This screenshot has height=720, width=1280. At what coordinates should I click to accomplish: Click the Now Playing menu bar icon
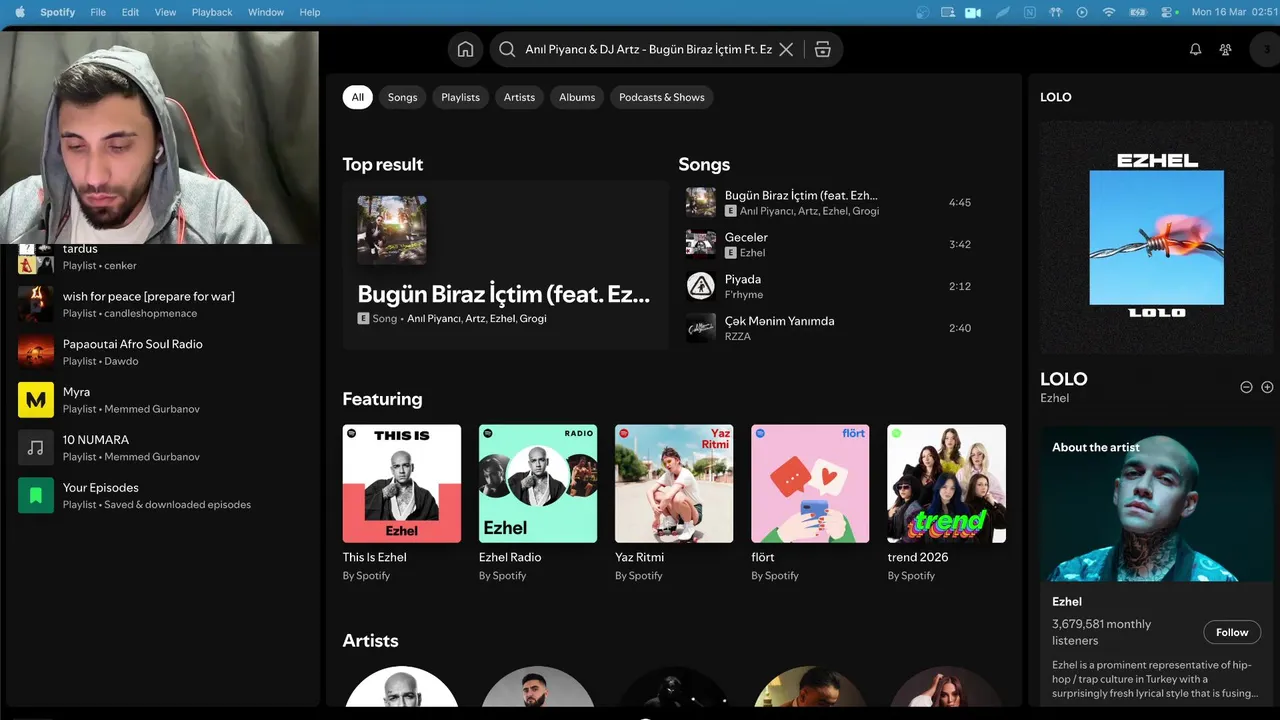(x=1082, y=12)
